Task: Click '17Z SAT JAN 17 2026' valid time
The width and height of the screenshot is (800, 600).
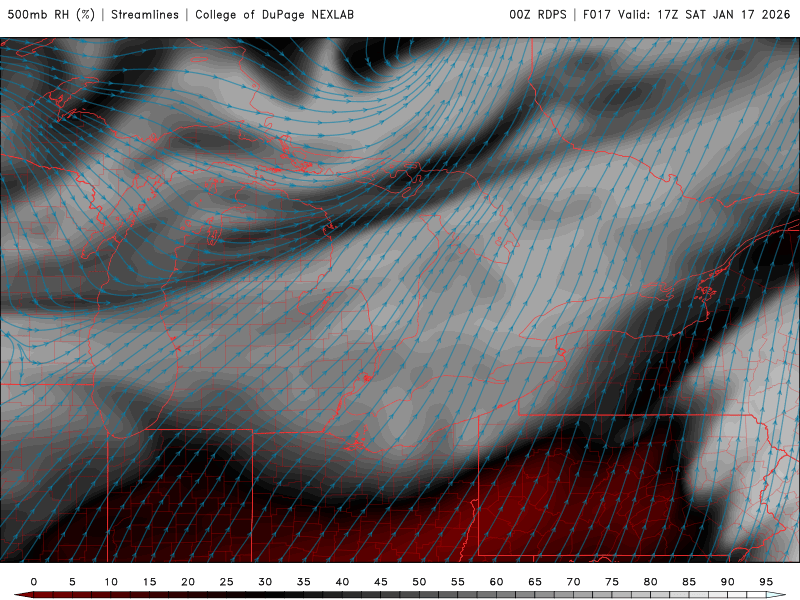Action: 723,14
